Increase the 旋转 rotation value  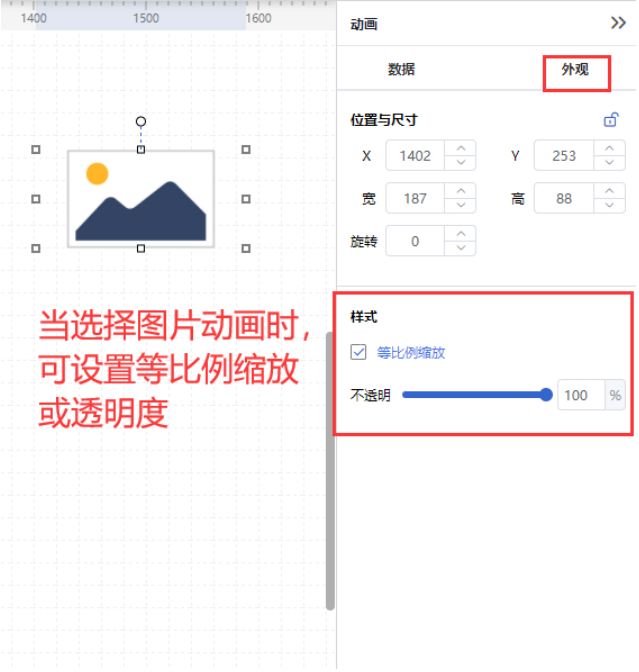coord(461,234)
